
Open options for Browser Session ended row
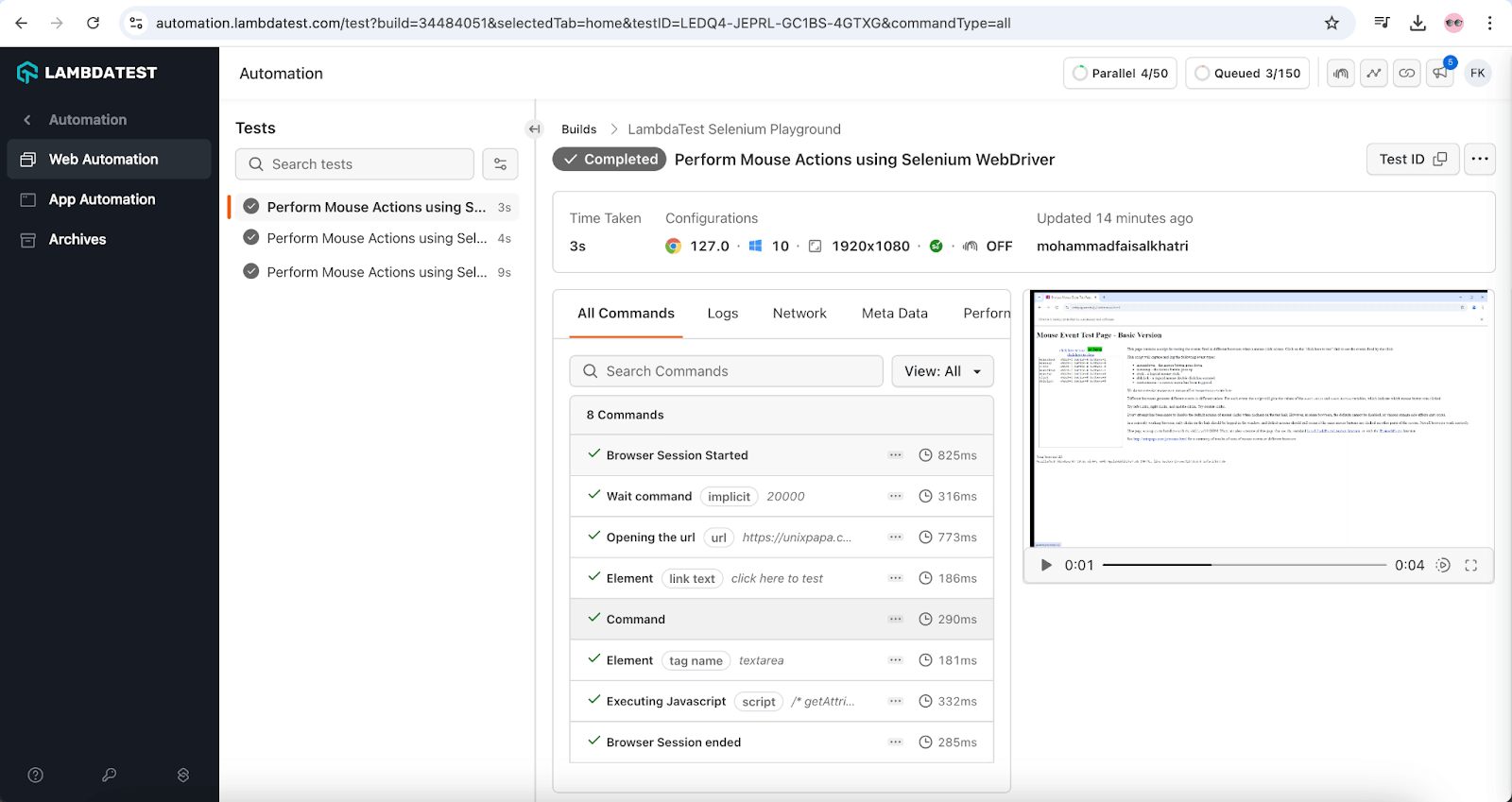coord(895,742)
